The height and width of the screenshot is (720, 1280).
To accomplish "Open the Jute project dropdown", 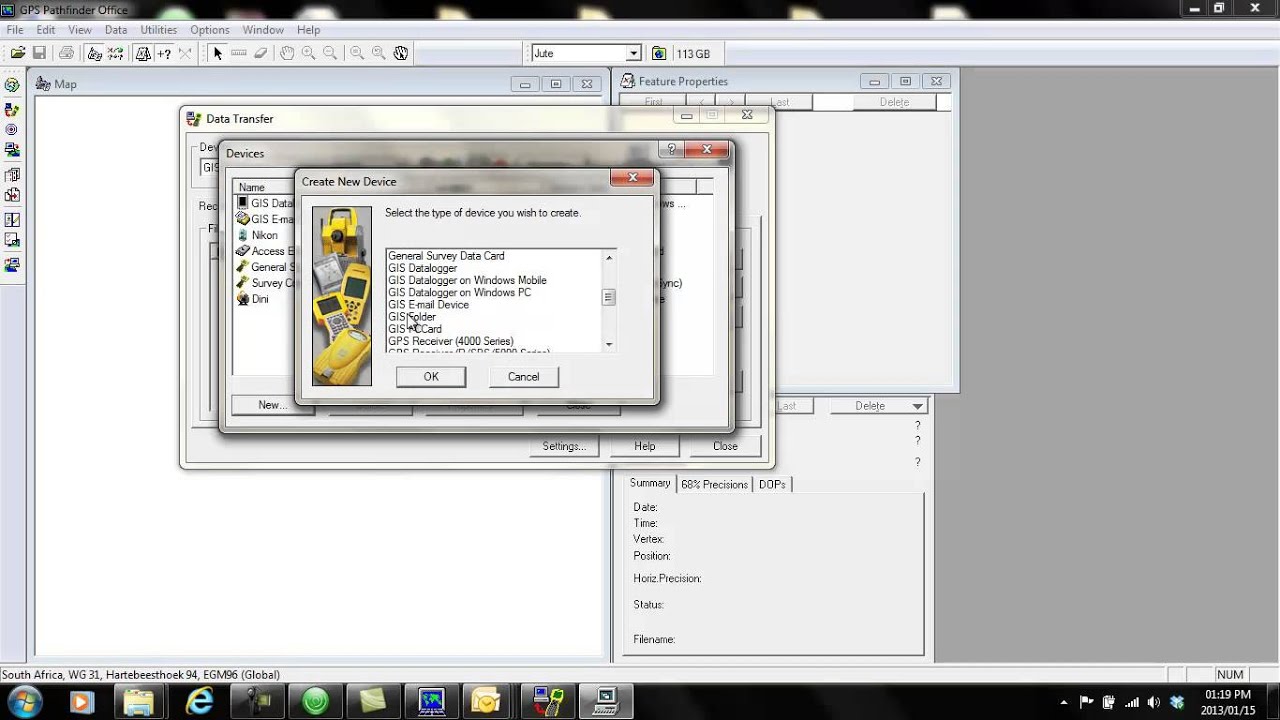I will pos(633,53).
